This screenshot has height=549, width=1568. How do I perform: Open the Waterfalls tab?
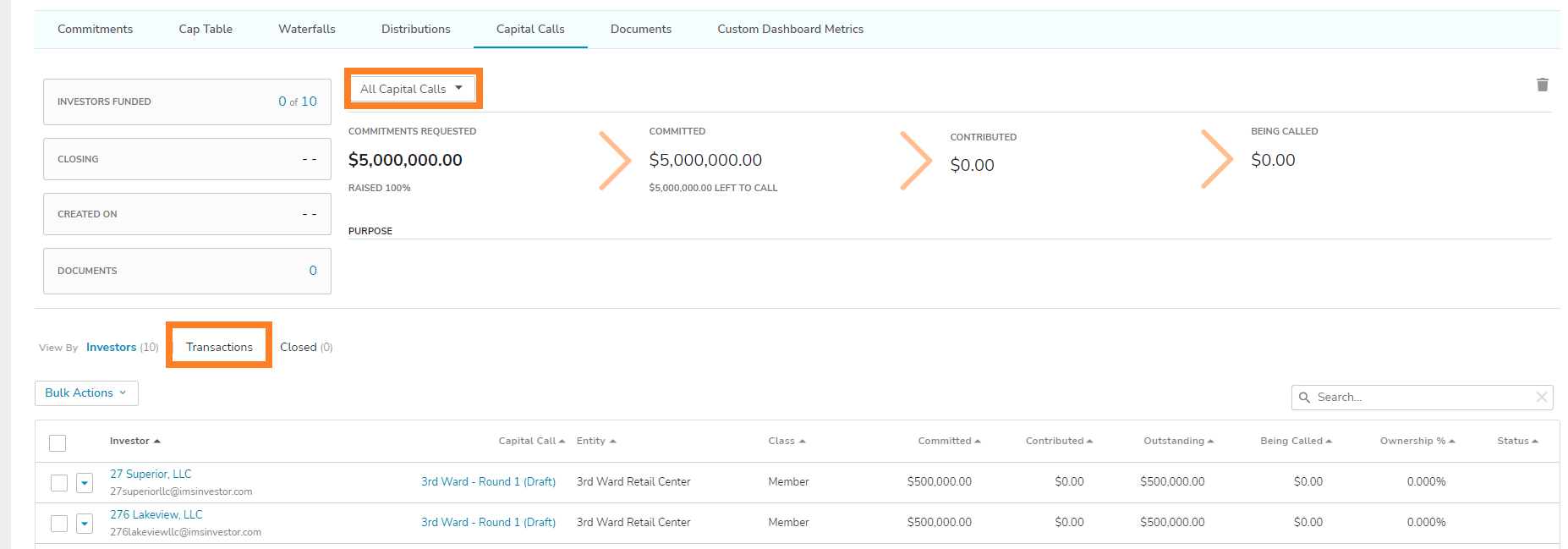click(x=307, y=29)
